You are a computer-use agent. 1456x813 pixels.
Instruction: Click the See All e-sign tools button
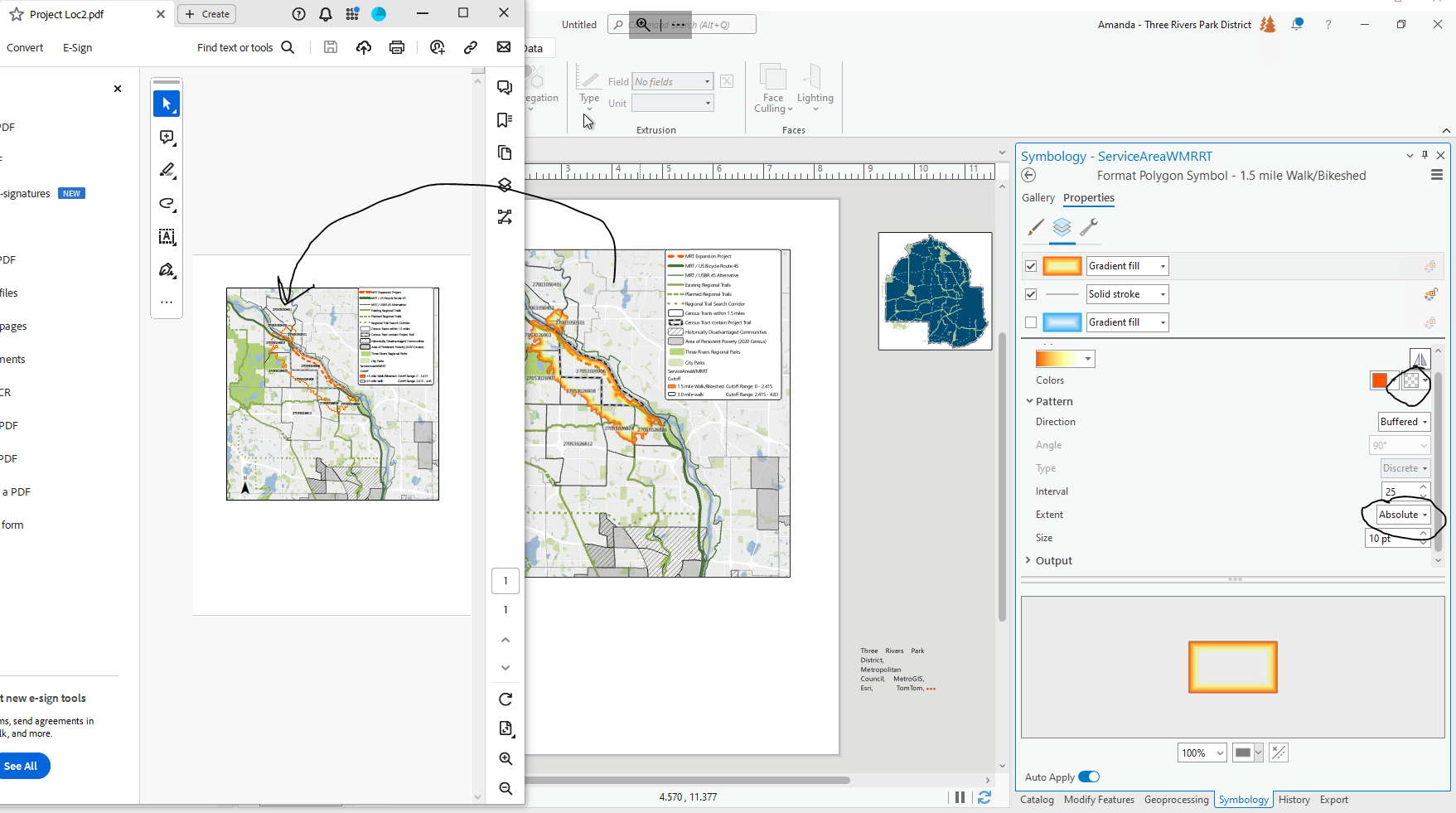coord(22,766)
